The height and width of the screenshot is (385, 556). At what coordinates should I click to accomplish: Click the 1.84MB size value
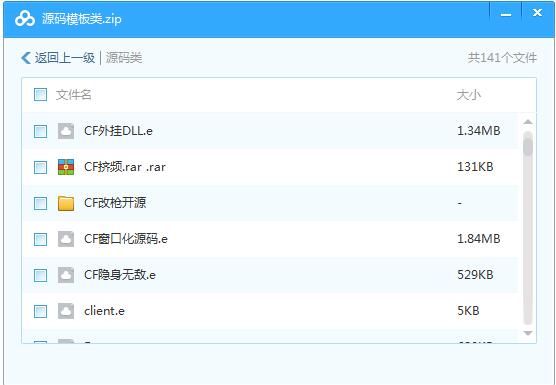point(479,239)
